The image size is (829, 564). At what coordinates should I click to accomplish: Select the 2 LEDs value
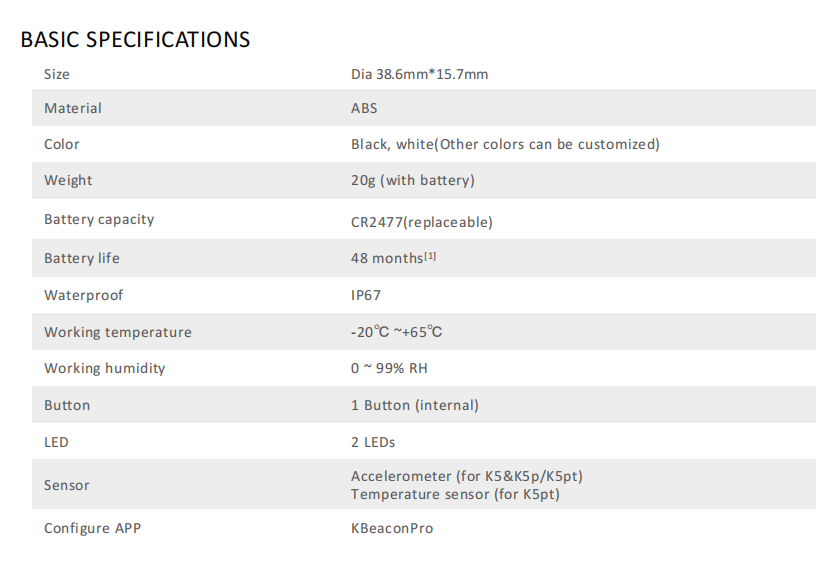point(373,441)
